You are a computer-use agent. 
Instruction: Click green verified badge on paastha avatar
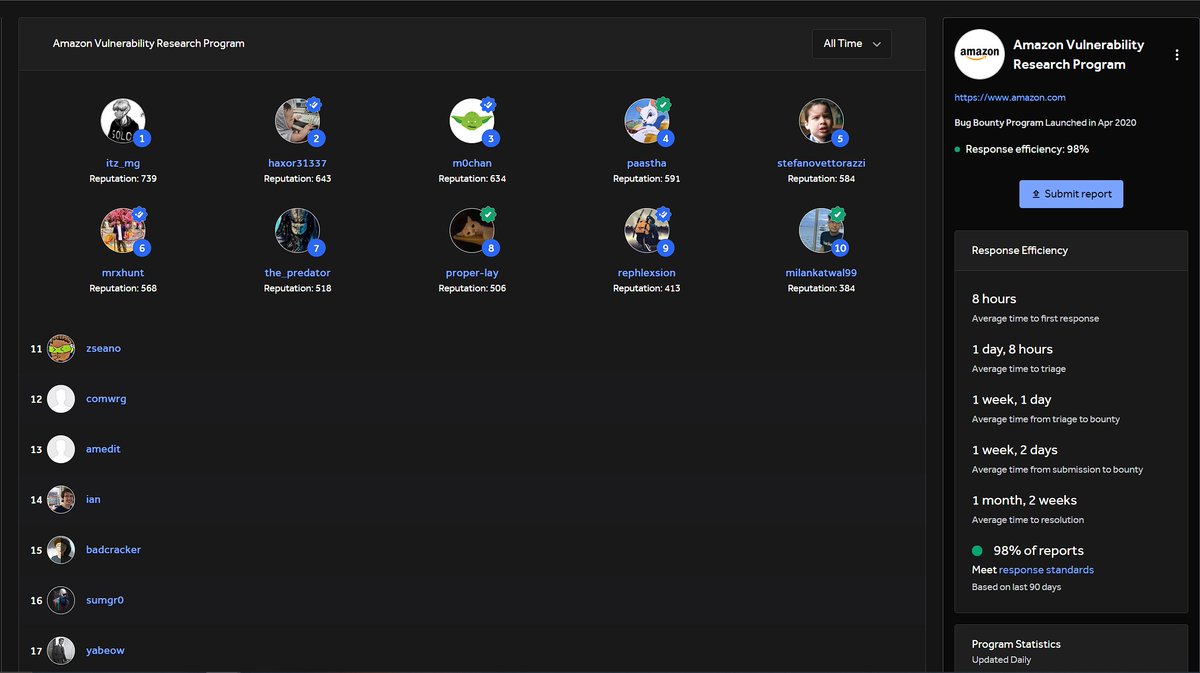663,104
